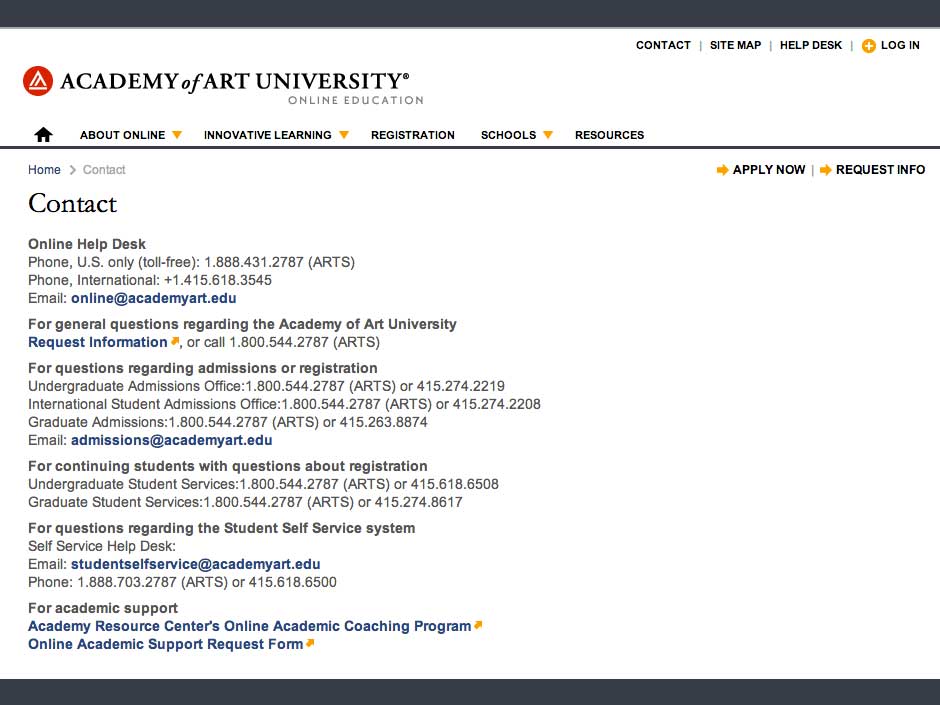The image size is (940, 705).
Task: Click the Online Education tagline text
Action: point(356,101)
